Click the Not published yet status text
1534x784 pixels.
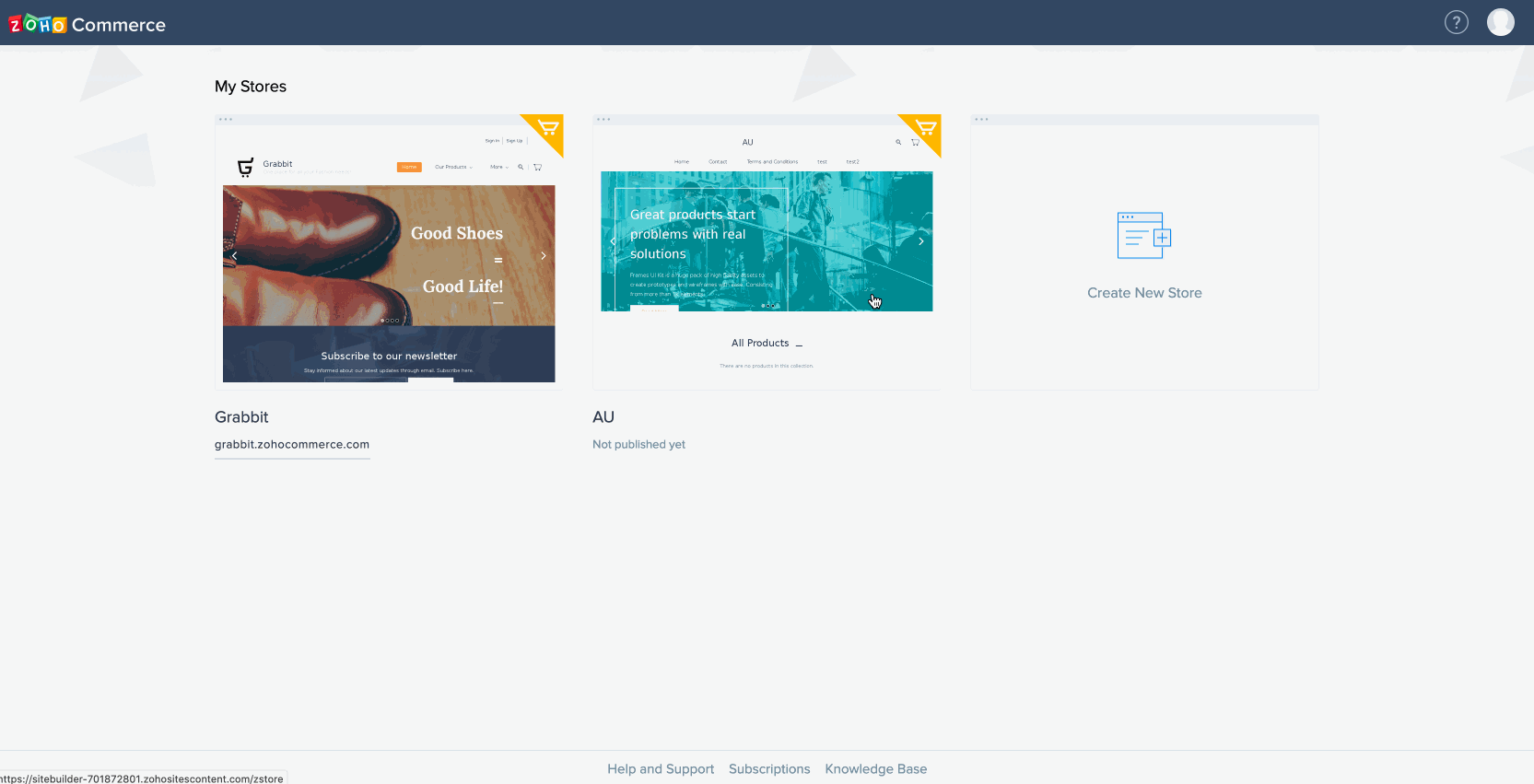[638, 444]
